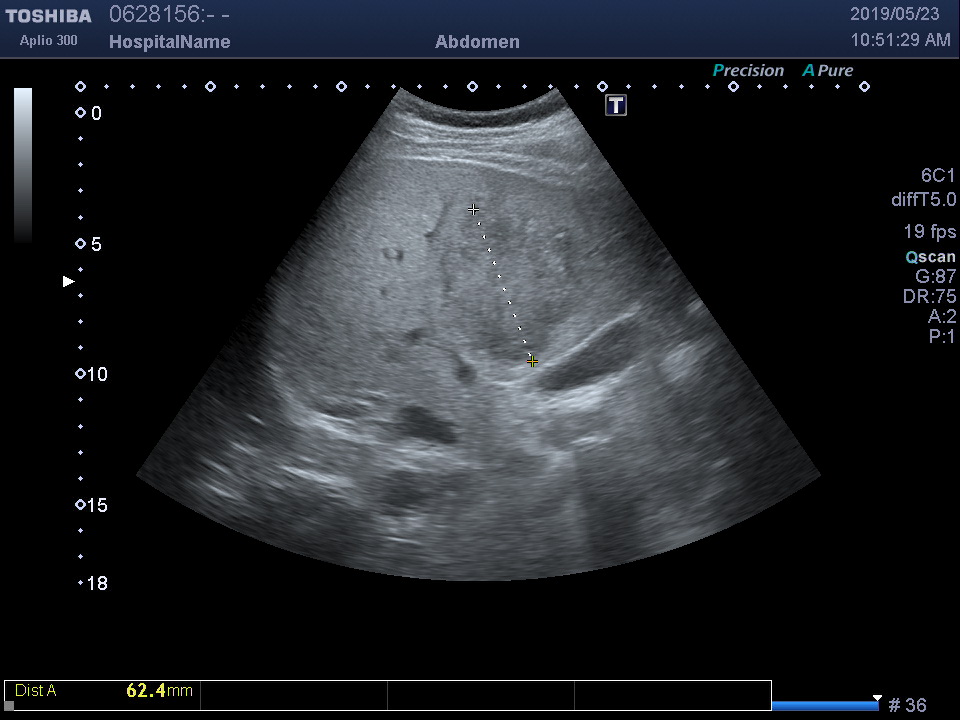The width and height of the screenshot is (960, 720).
Task: Select the lower yellow caliper cross
Action: pos(532,361)
